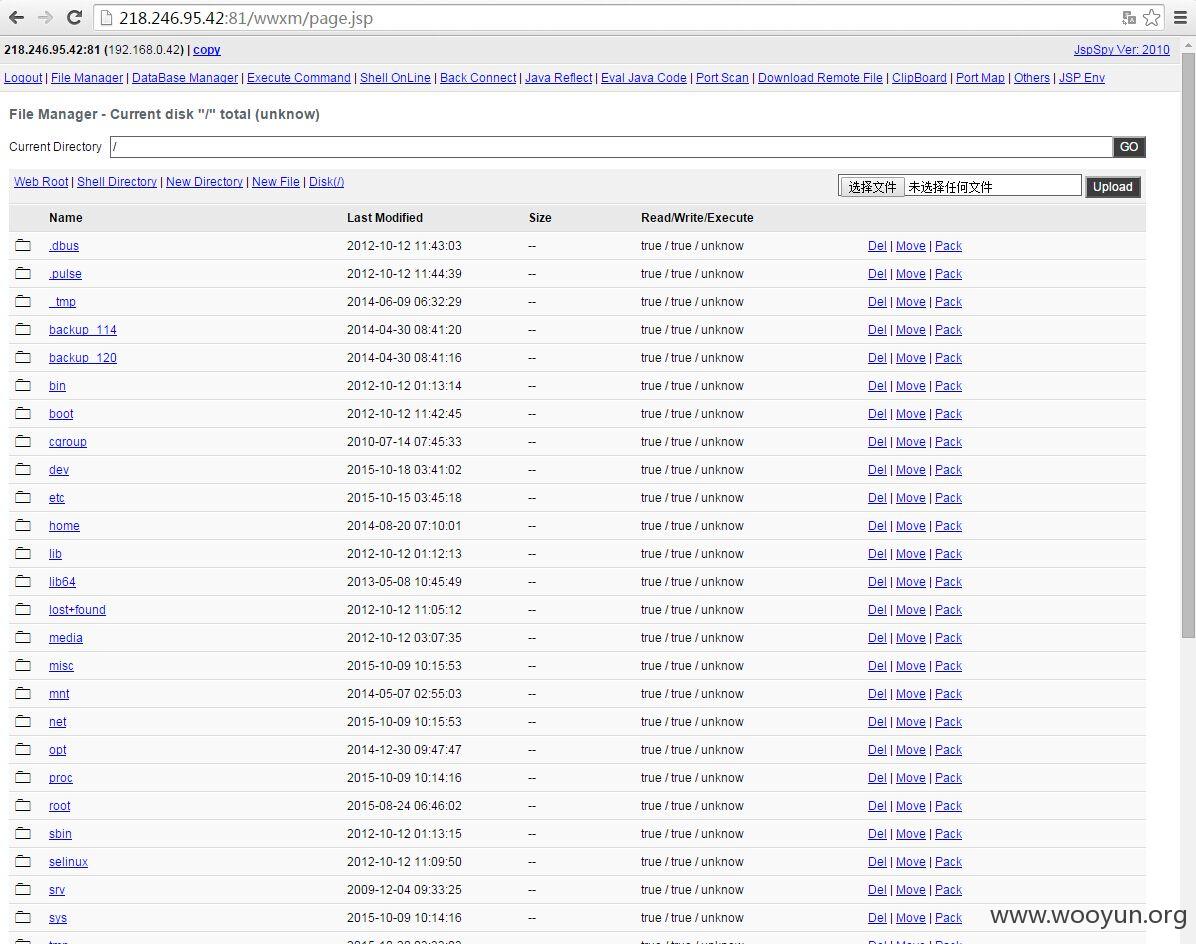
Task: Click folder icon for root row
Action: point(23,805)
